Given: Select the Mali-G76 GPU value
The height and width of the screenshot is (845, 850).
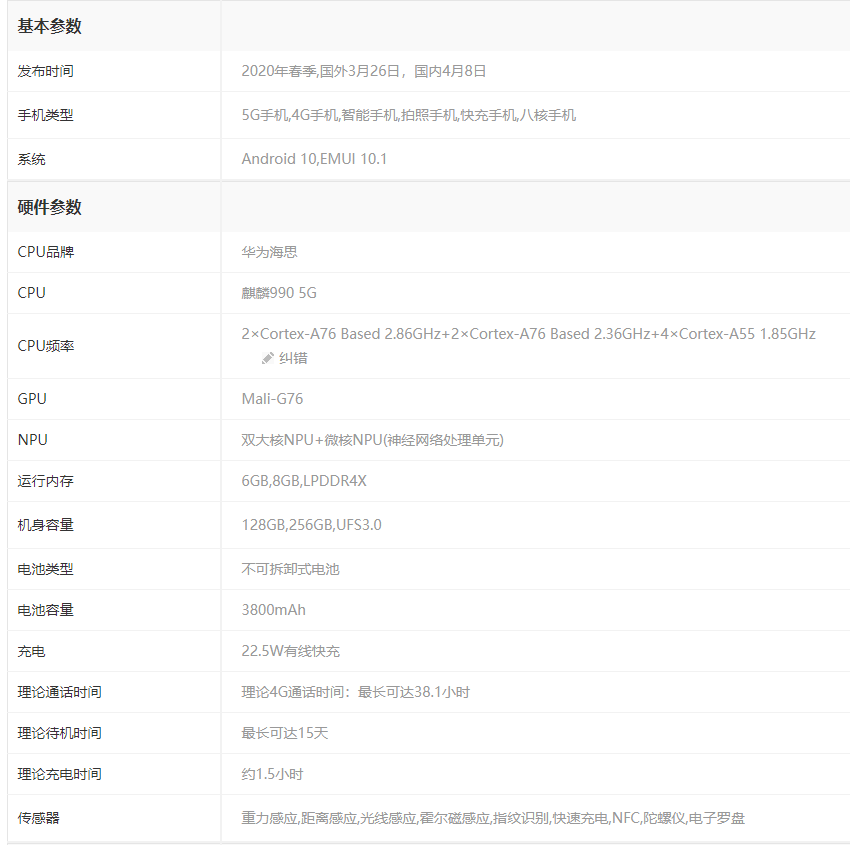Looking at the screenshot, I should 272,399.
